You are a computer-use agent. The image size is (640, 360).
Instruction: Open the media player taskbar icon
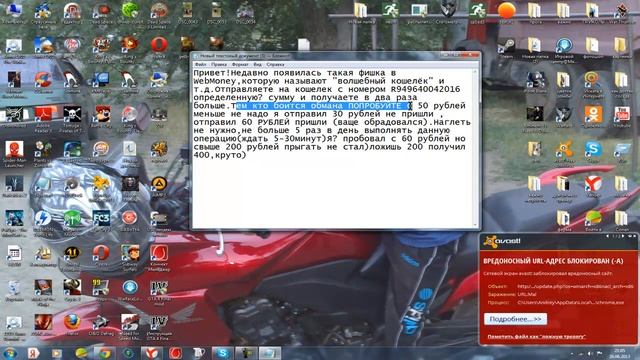point(57,353)
